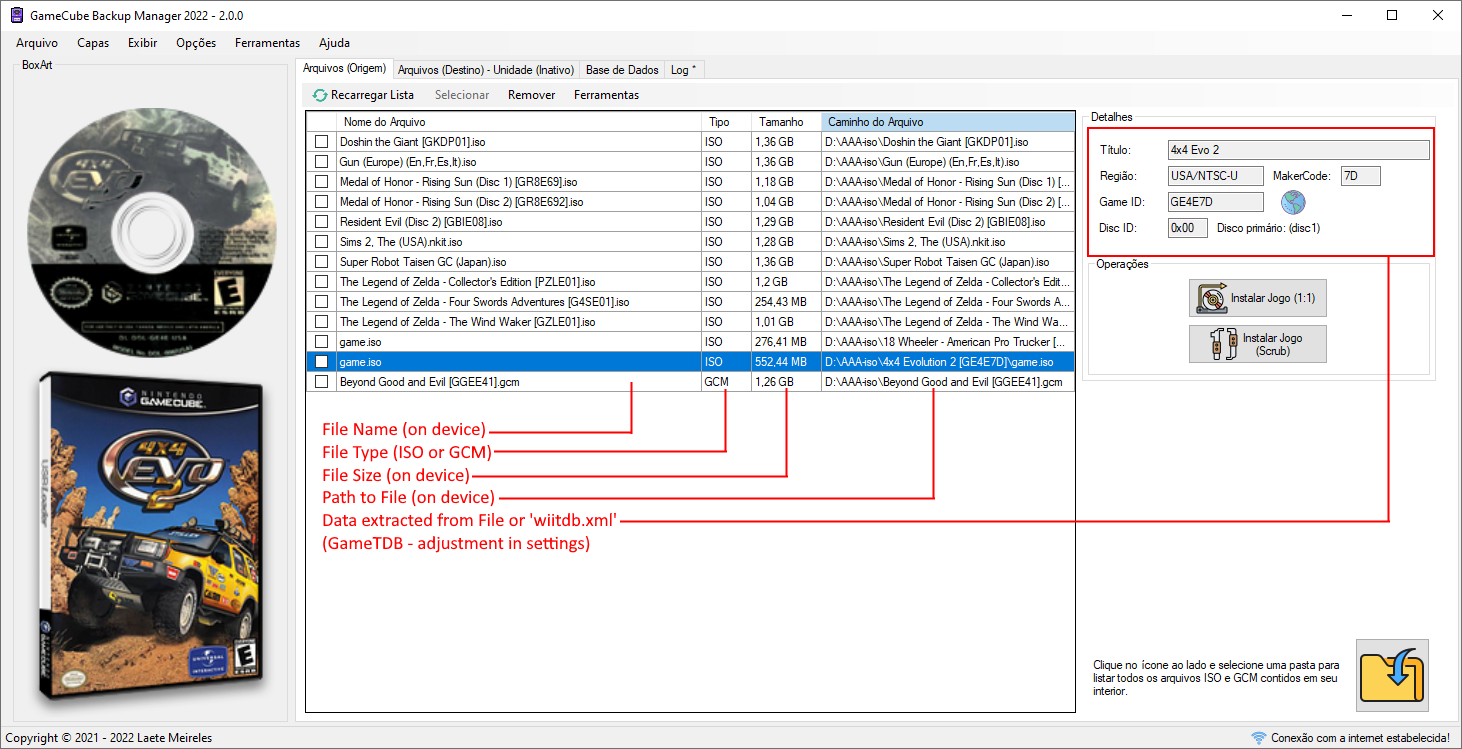This screenshot has width=1462, height=749.
Task: Open the Ferramentas toolbar dropdown
Action: click(606, 95)
